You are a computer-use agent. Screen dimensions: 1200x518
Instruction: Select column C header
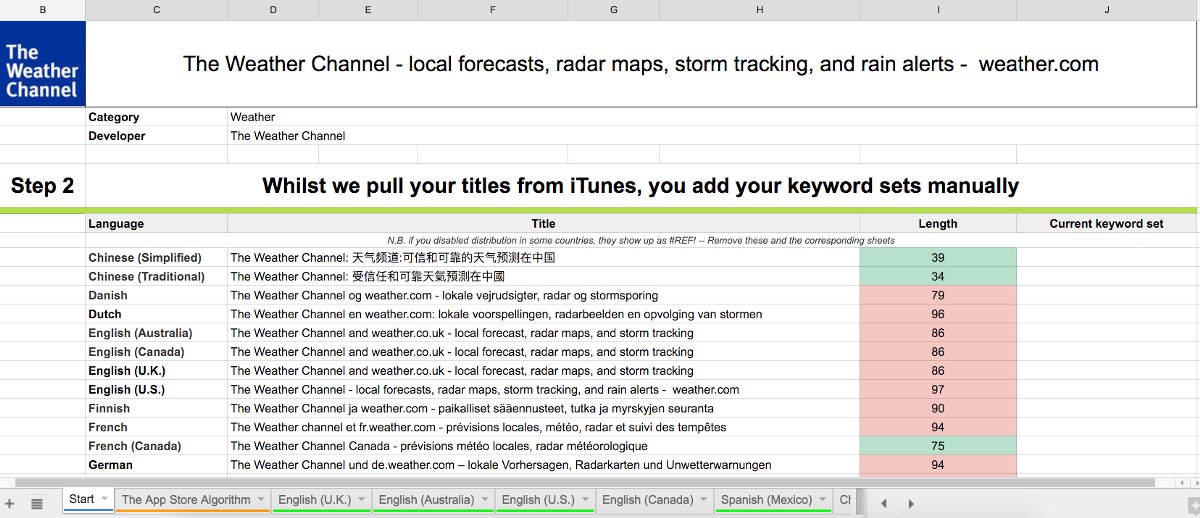pyautogui.click(x=156, y=10)
